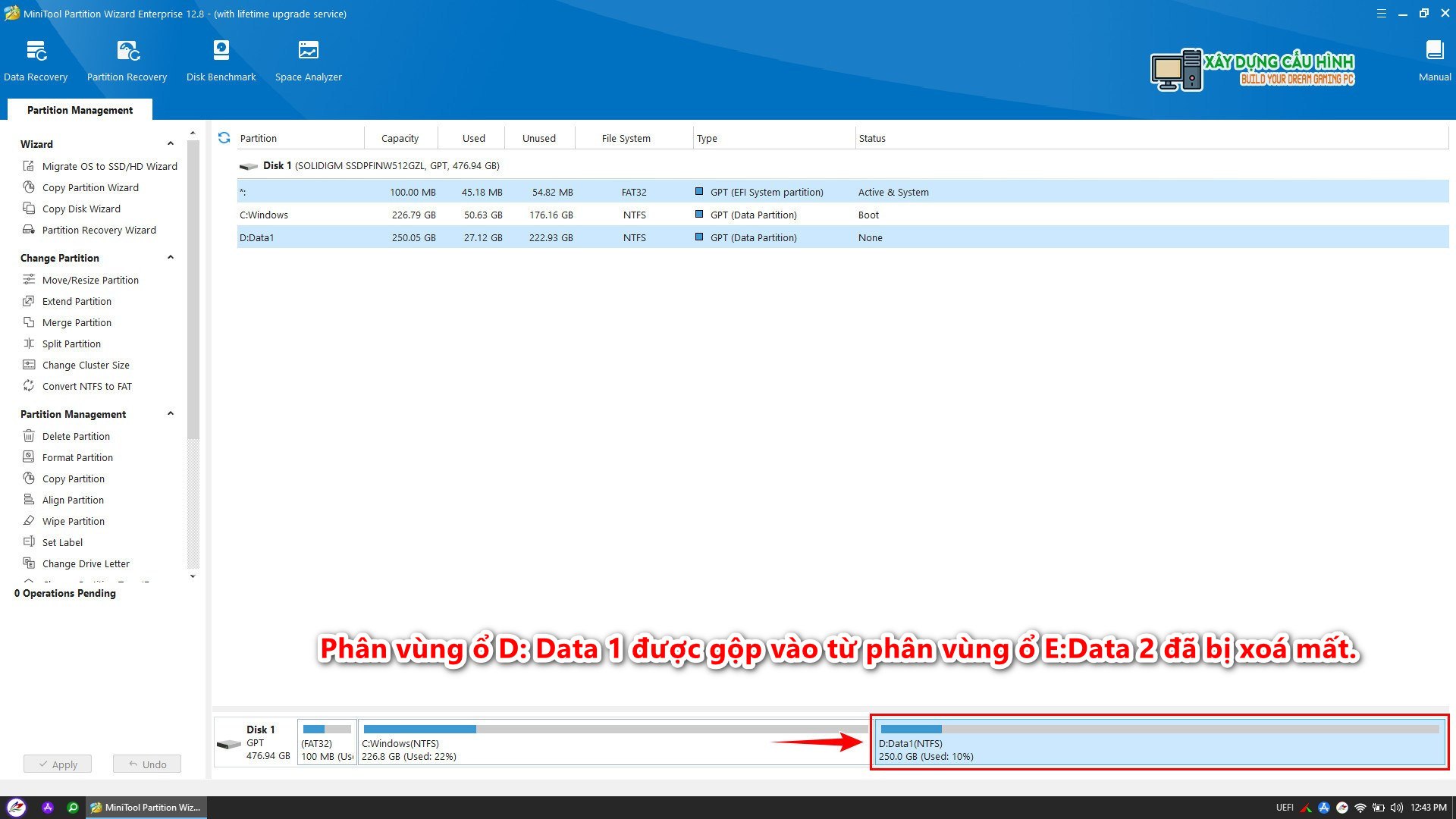Click Change Drive Letter icon

coord(29,563)
